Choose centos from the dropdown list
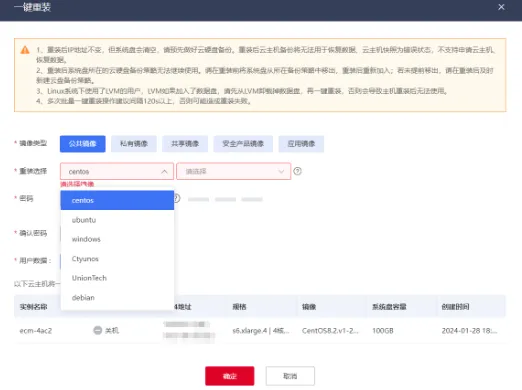522x390 pixels. (x=117, y=200)
